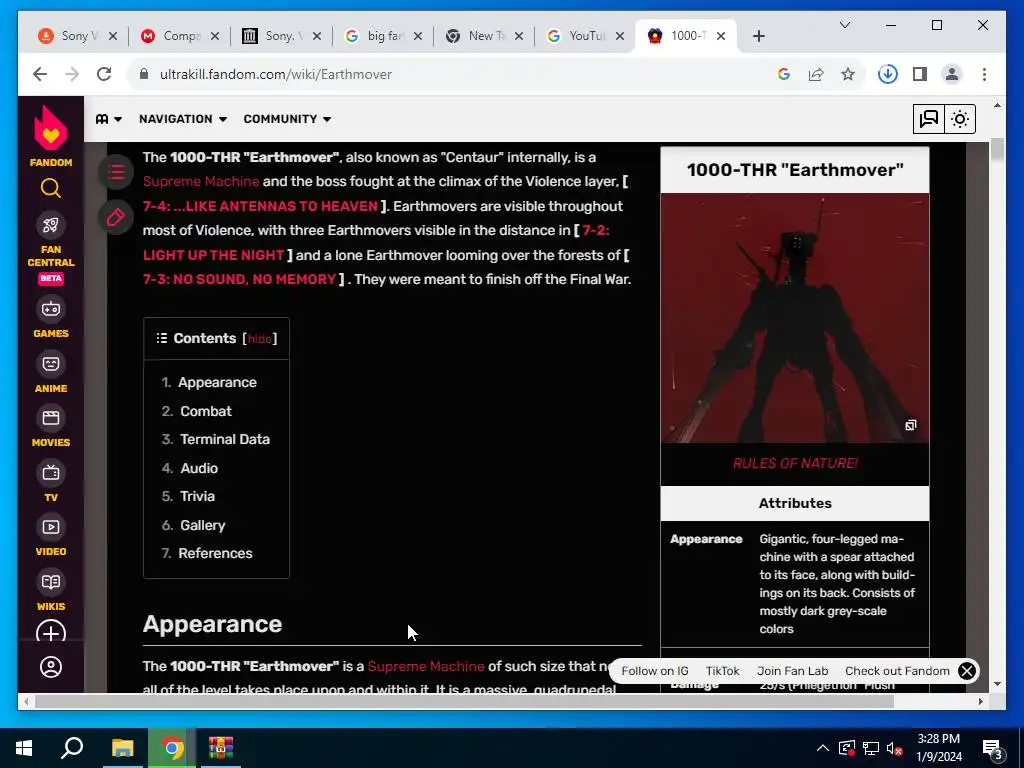The height and width of the screenshot is (768, 1024).
Task: Jump to Combat in Contents
Action: (206, 411)
